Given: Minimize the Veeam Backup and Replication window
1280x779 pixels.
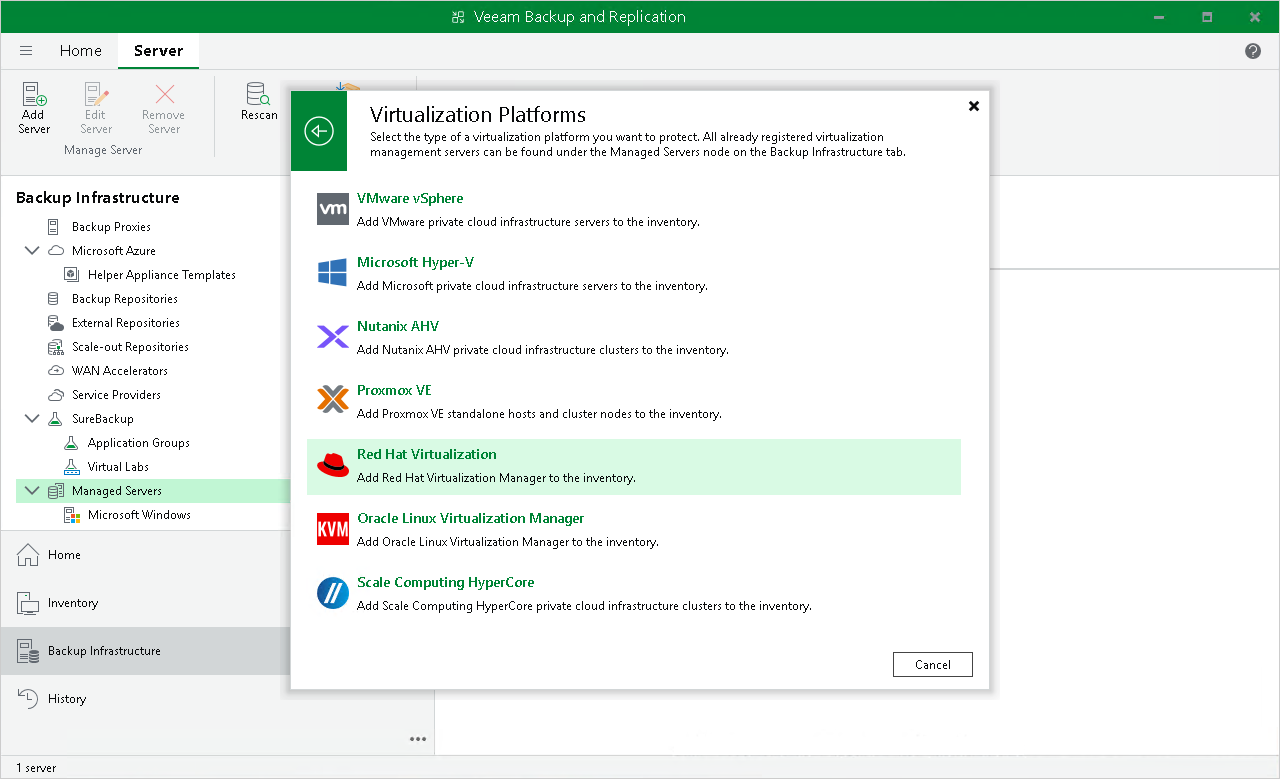Looking at the screenshot, I should point(1159,17).
